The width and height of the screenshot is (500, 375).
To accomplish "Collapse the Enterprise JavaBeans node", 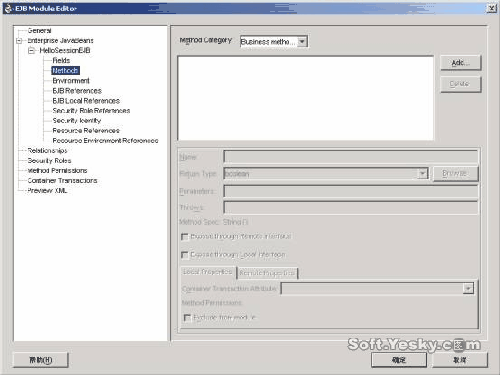I will pyautogui.click(x=19, y=41).
